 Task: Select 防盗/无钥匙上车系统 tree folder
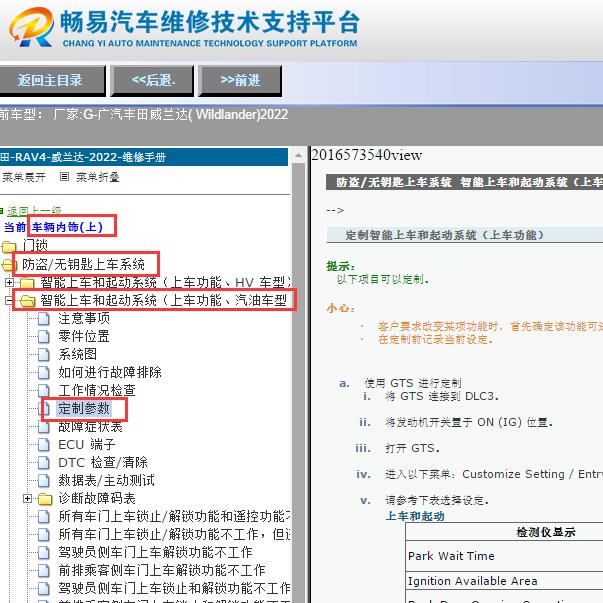click(83, 264)
